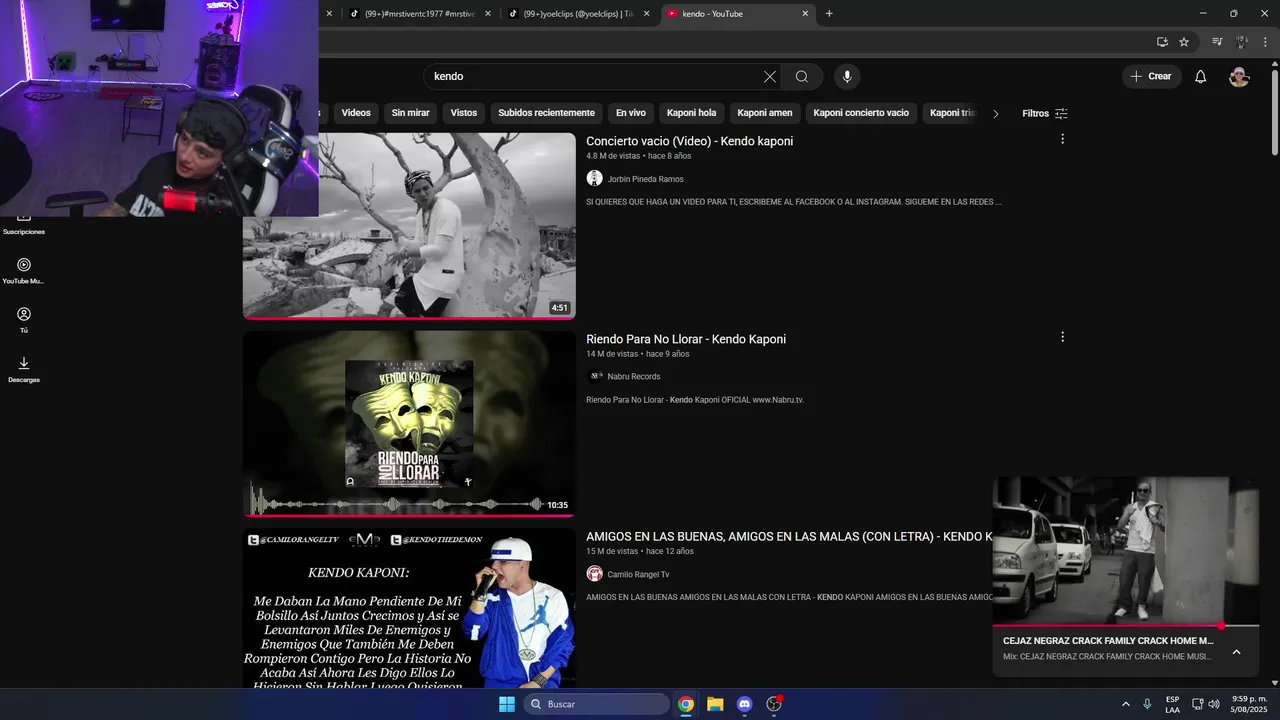
Task: Click the Crear create button
Action: [x=1151, y=77]
